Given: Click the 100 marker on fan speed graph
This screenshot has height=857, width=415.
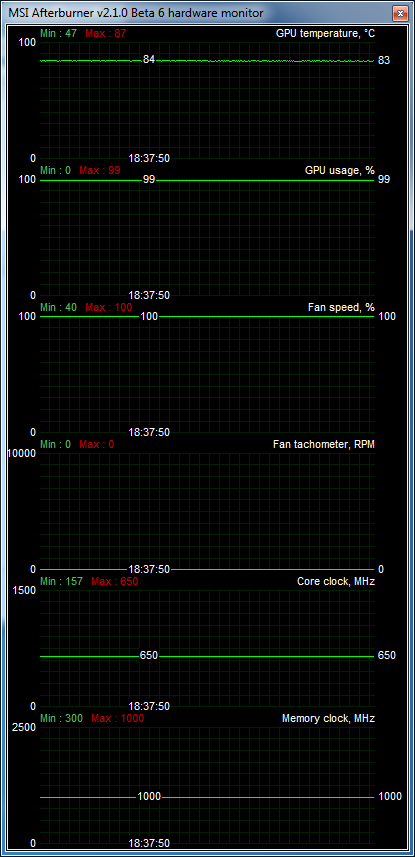Looking at the screenshot, I should point(149,316).
